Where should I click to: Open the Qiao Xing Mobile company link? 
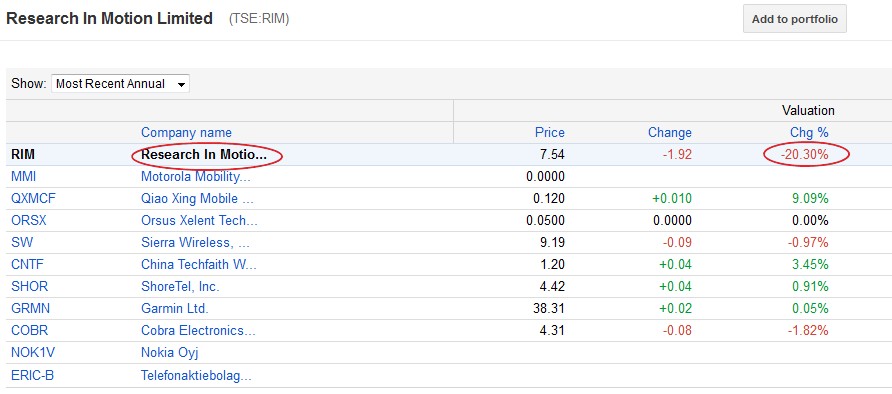(x=197, y=198)
